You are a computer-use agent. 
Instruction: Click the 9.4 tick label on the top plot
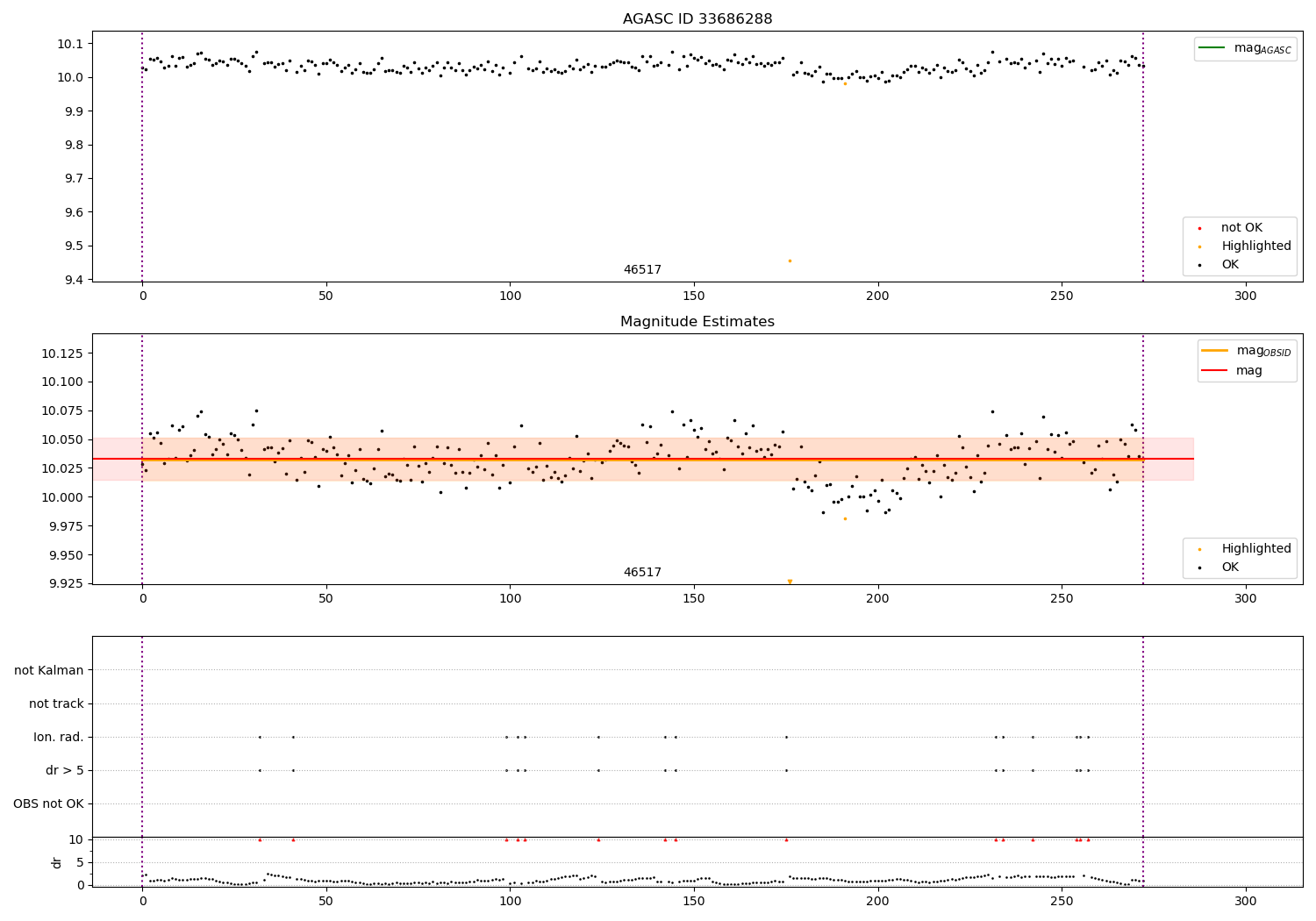74,280
